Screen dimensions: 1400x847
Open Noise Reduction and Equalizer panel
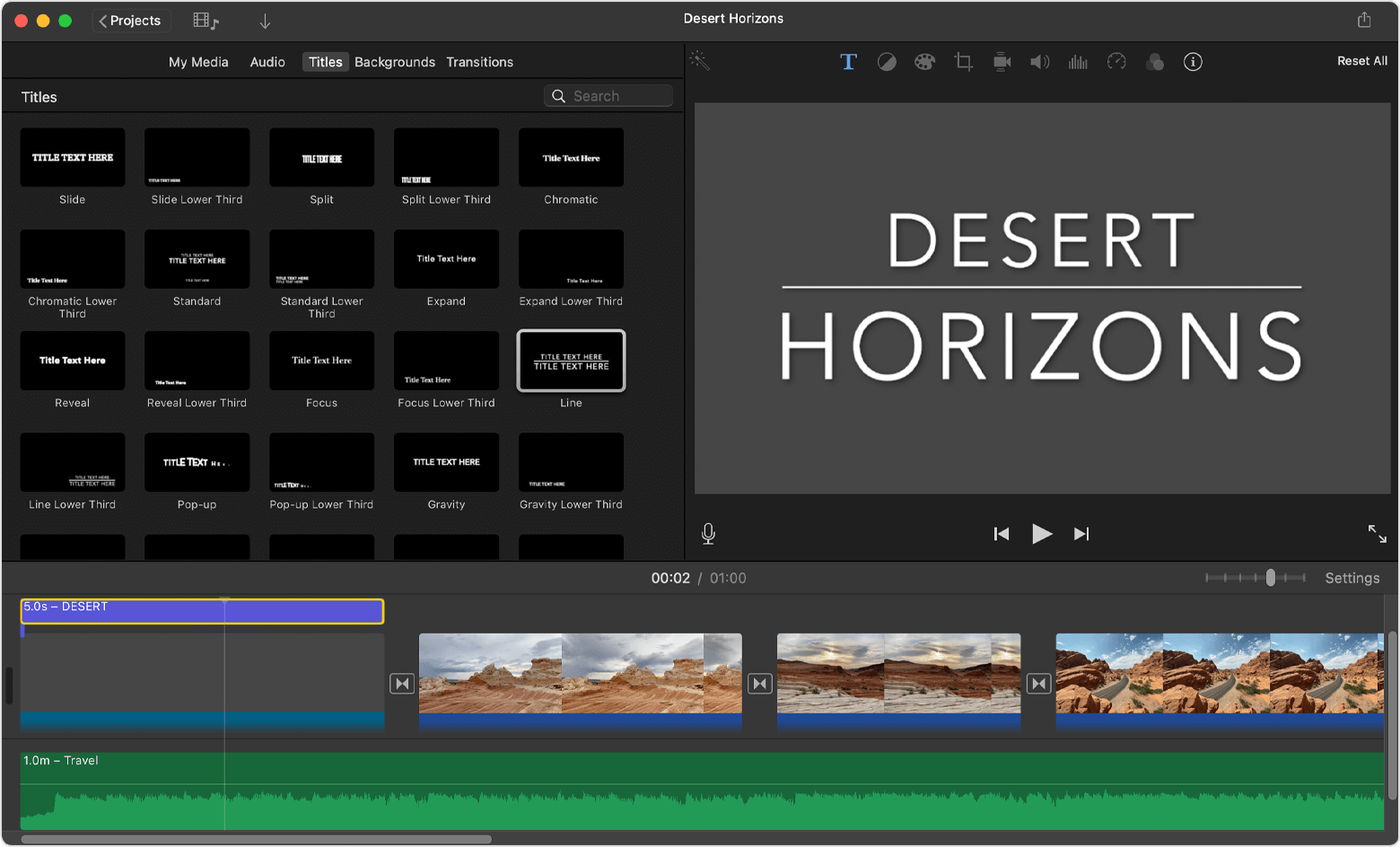(1078, 61)
